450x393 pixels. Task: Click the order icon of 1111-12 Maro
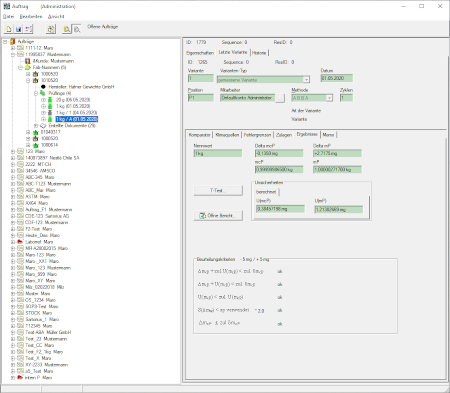pos(20,48)
